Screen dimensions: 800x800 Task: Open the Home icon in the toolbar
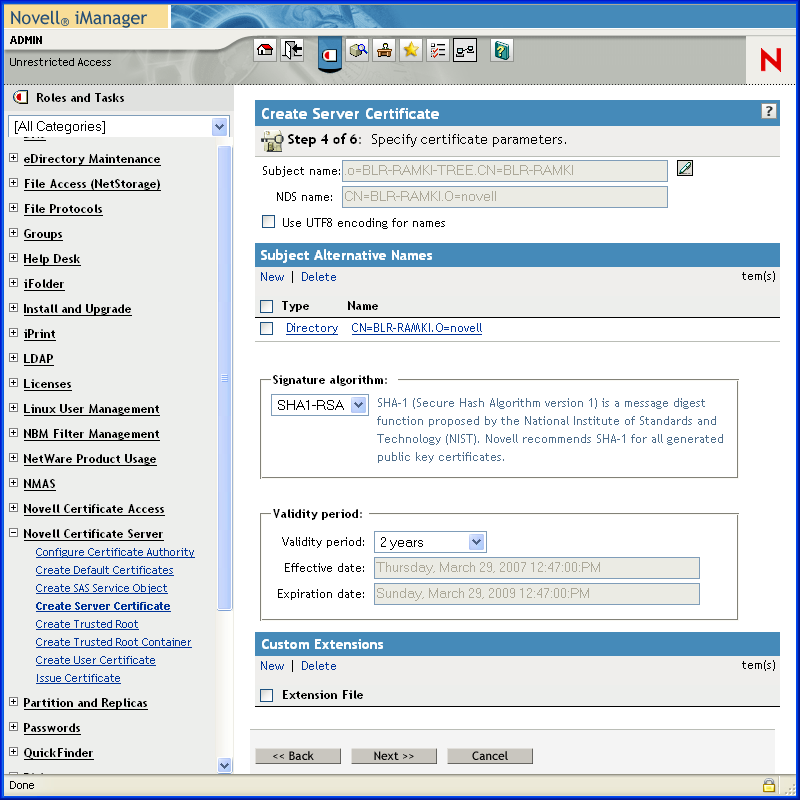click(265, 50)
